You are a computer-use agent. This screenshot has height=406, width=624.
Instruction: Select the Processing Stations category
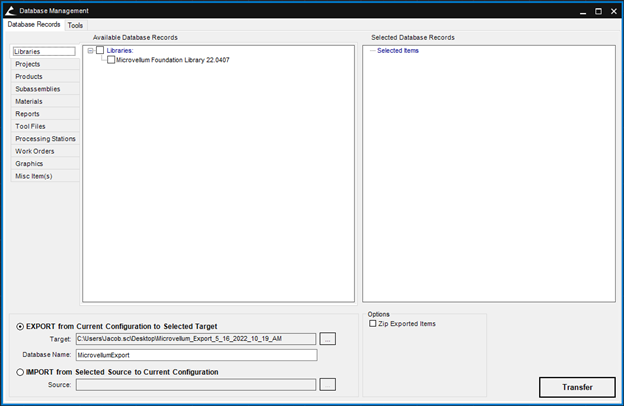click(45, 139)
